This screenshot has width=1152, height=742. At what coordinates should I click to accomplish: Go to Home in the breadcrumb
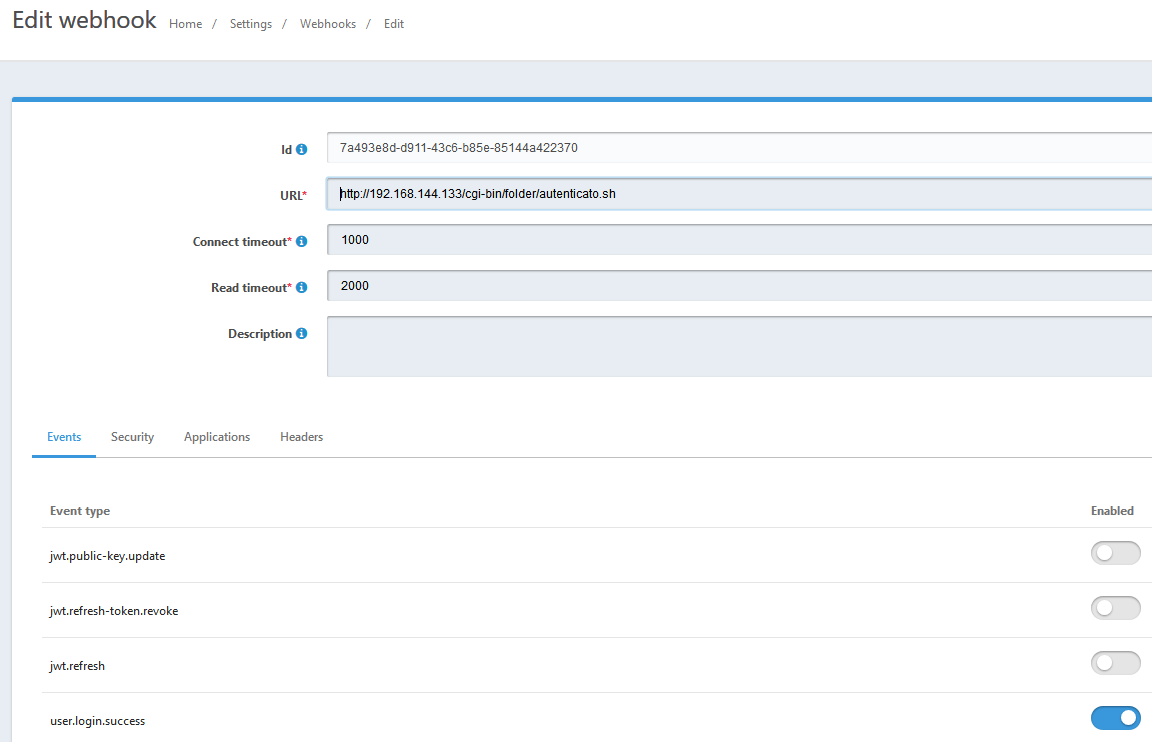[x=185, y=24]
